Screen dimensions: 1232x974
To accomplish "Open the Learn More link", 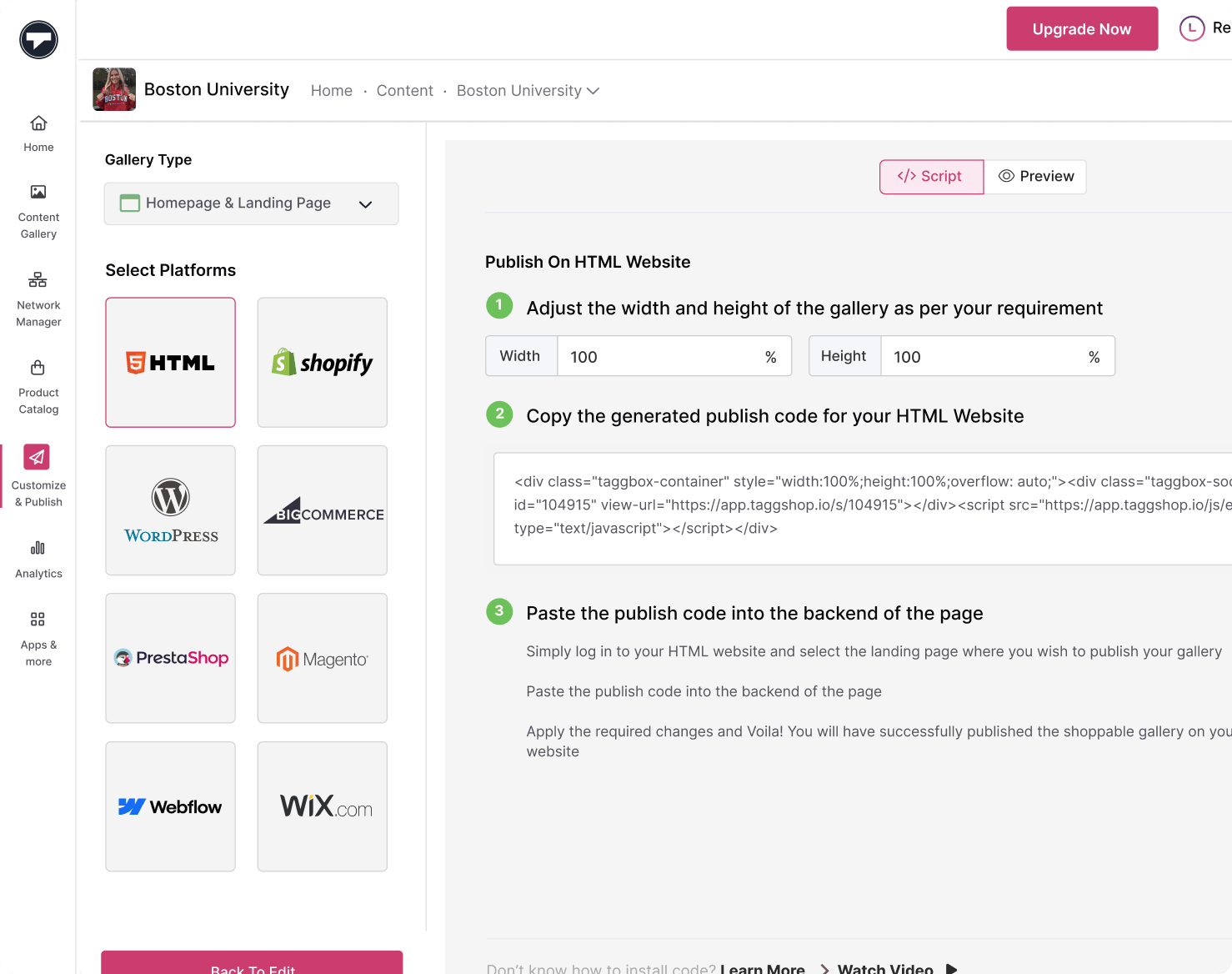I will point(763,968).
